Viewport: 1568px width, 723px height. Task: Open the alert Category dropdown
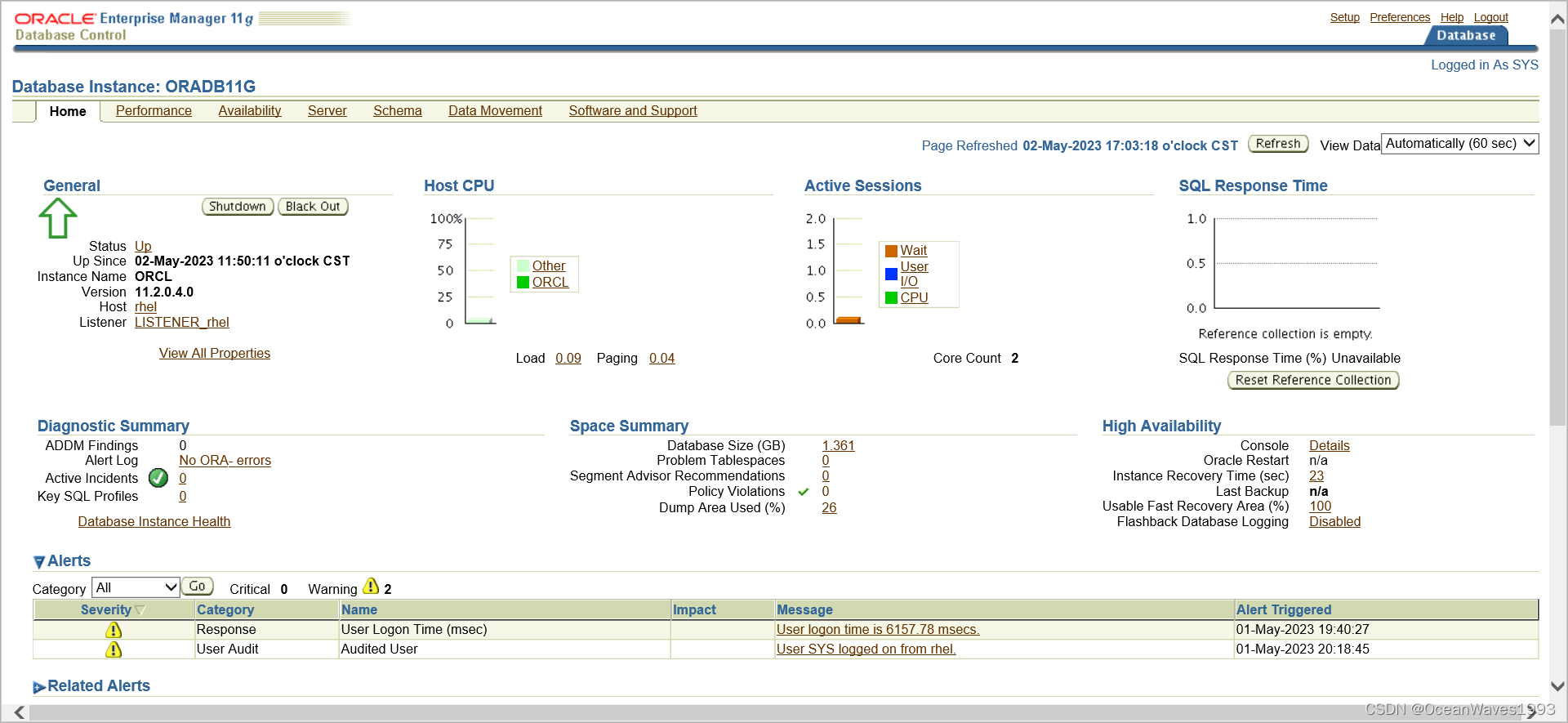click(136, 587)
